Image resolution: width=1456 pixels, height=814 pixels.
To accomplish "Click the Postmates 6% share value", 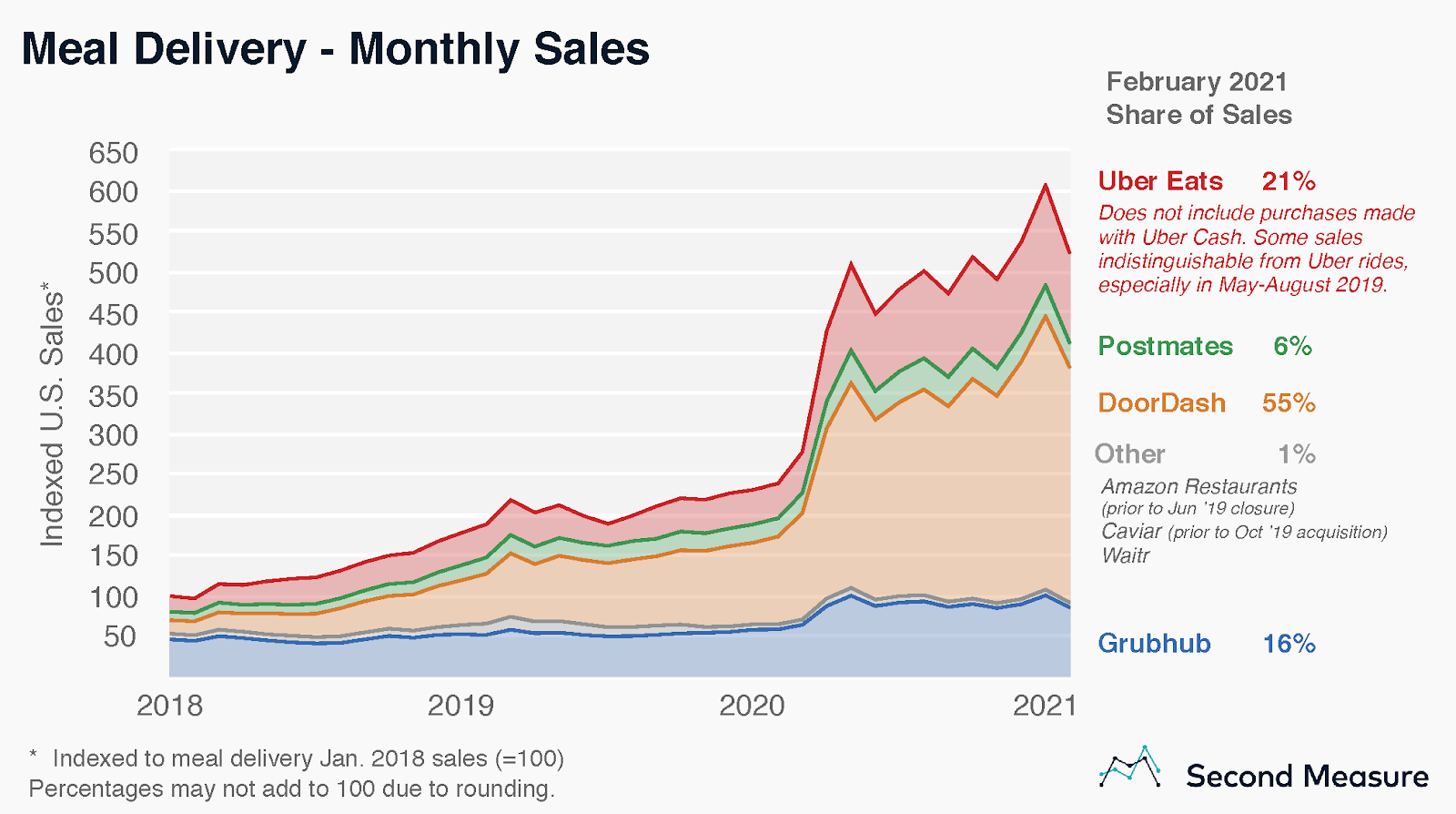I will coord(1292,346).
